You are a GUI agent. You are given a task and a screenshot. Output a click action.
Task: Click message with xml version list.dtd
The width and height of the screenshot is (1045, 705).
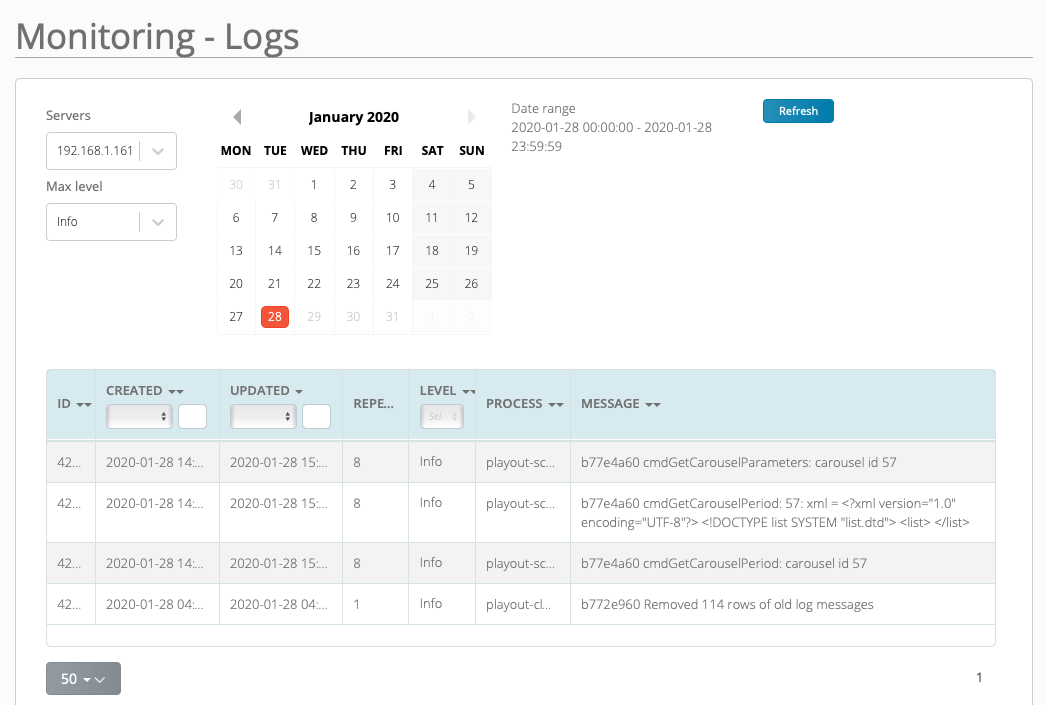click(775, 513)
